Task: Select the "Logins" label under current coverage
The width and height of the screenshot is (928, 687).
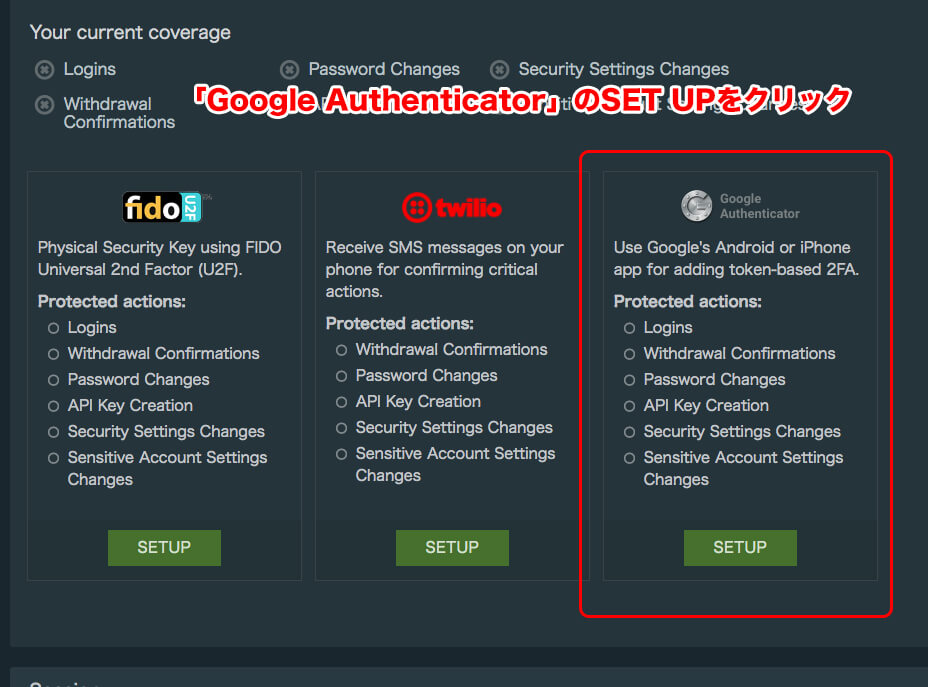Action: [x=90, y=69]
